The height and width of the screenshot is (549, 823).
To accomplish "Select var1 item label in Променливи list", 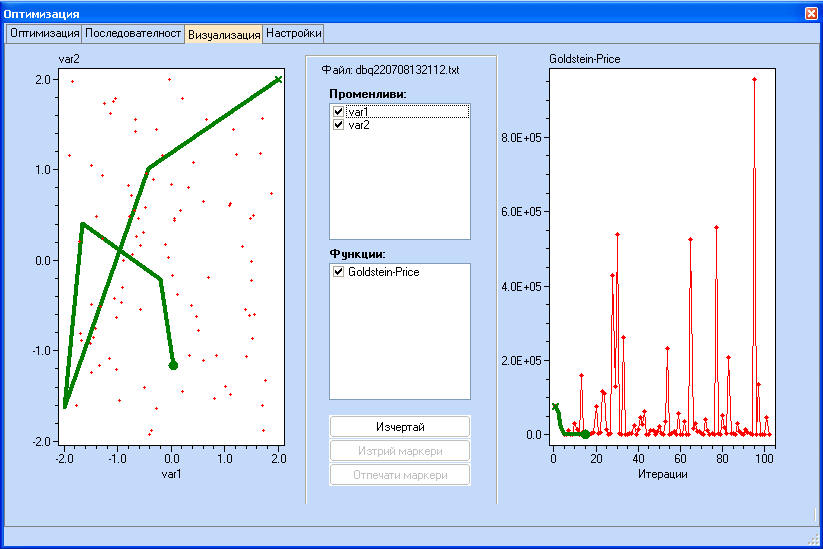I will pyautogui.click(x=359, y=112).
